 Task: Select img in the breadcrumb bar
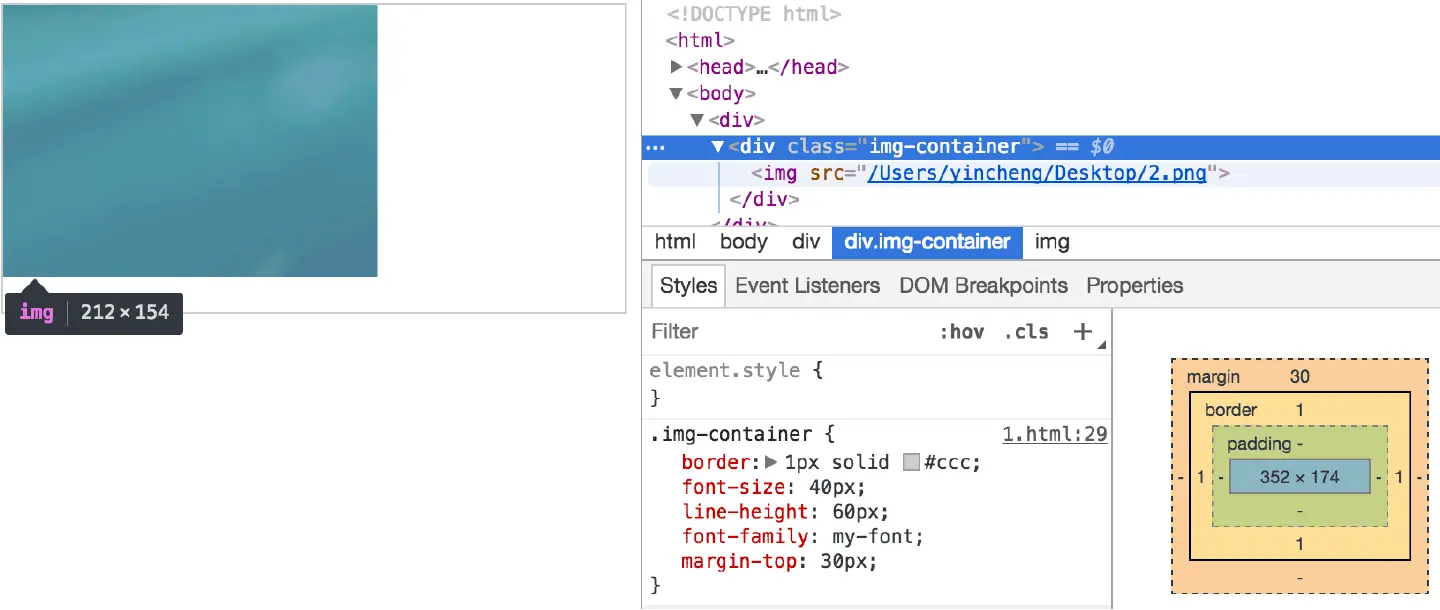1052,242
